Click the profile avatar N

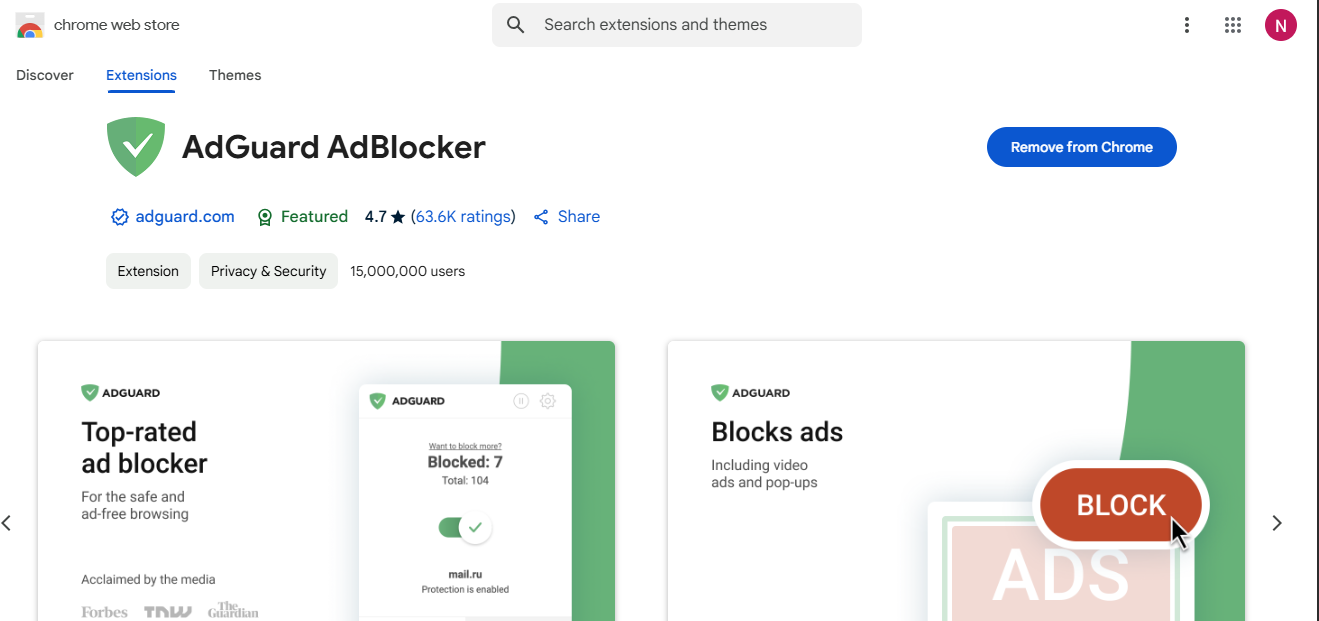(1280, 25)
